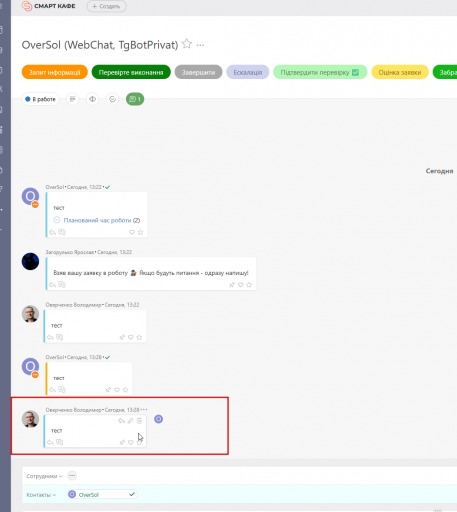Open Загорулько Ярослав's dark avatar

pyautogui.click(x=30, y=261)
